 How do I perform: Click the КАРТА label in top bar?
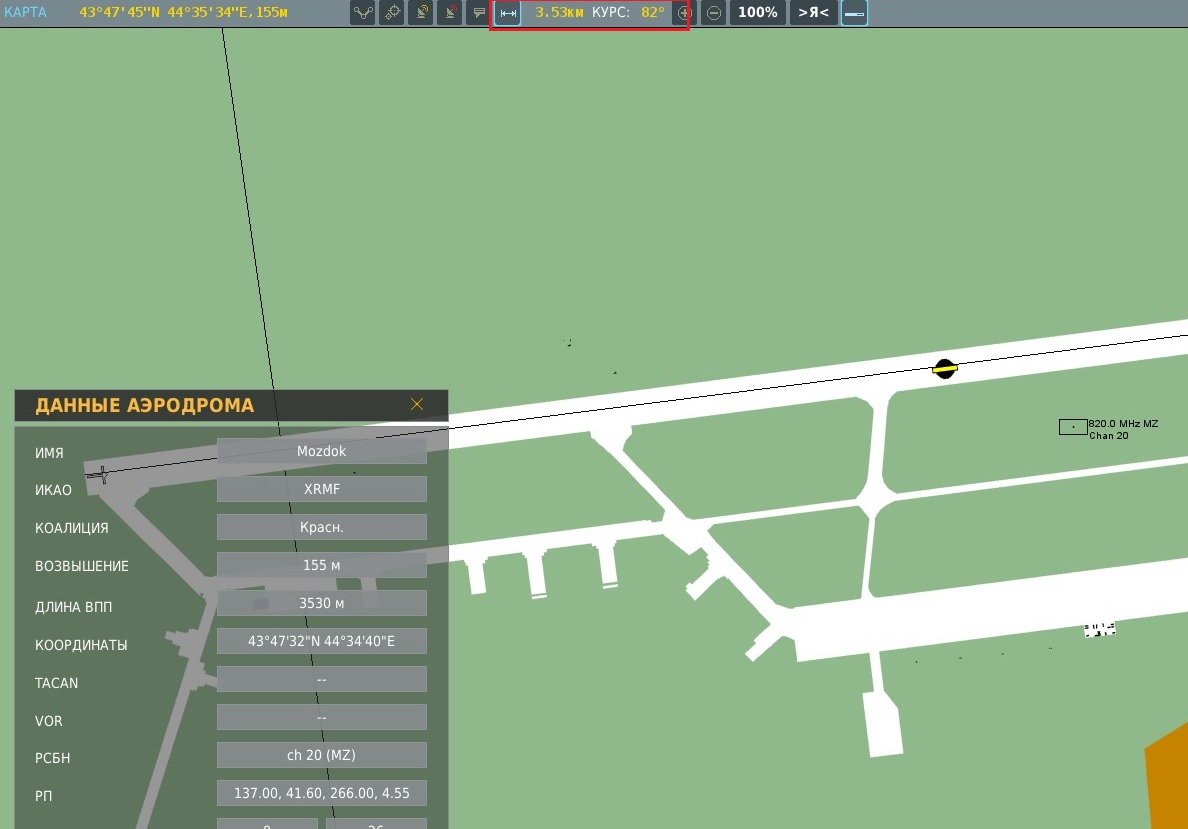[x=25, y=12]
